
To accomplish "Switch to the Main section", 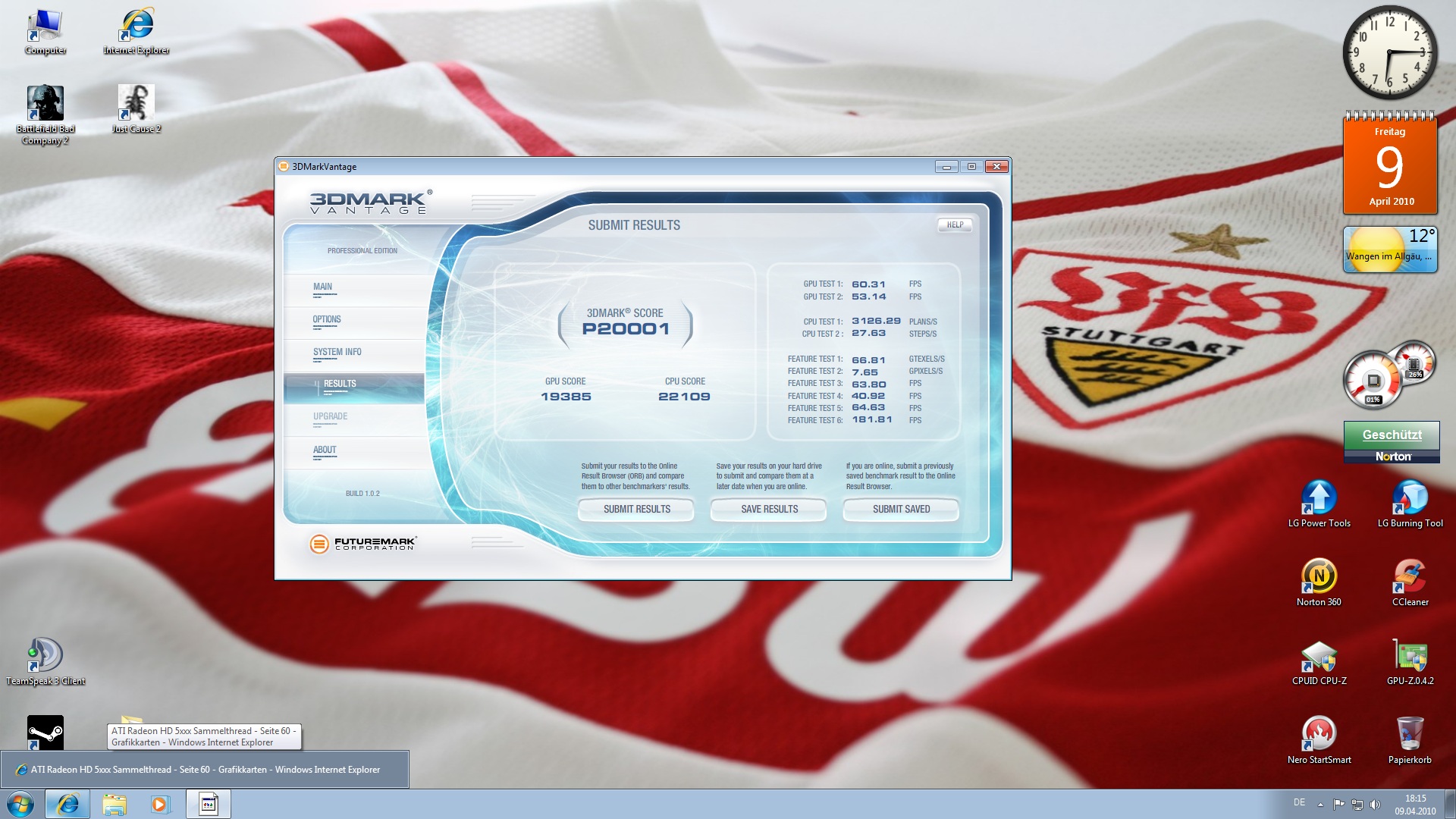I will [x=323, y=287].
